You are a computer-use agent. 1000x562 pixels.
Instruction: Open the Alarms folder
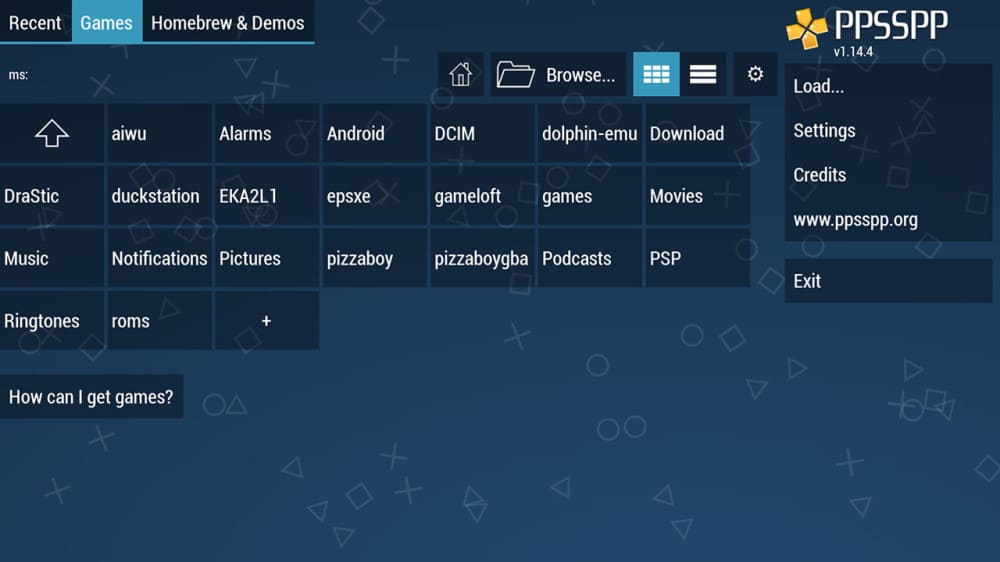point(267,133)
